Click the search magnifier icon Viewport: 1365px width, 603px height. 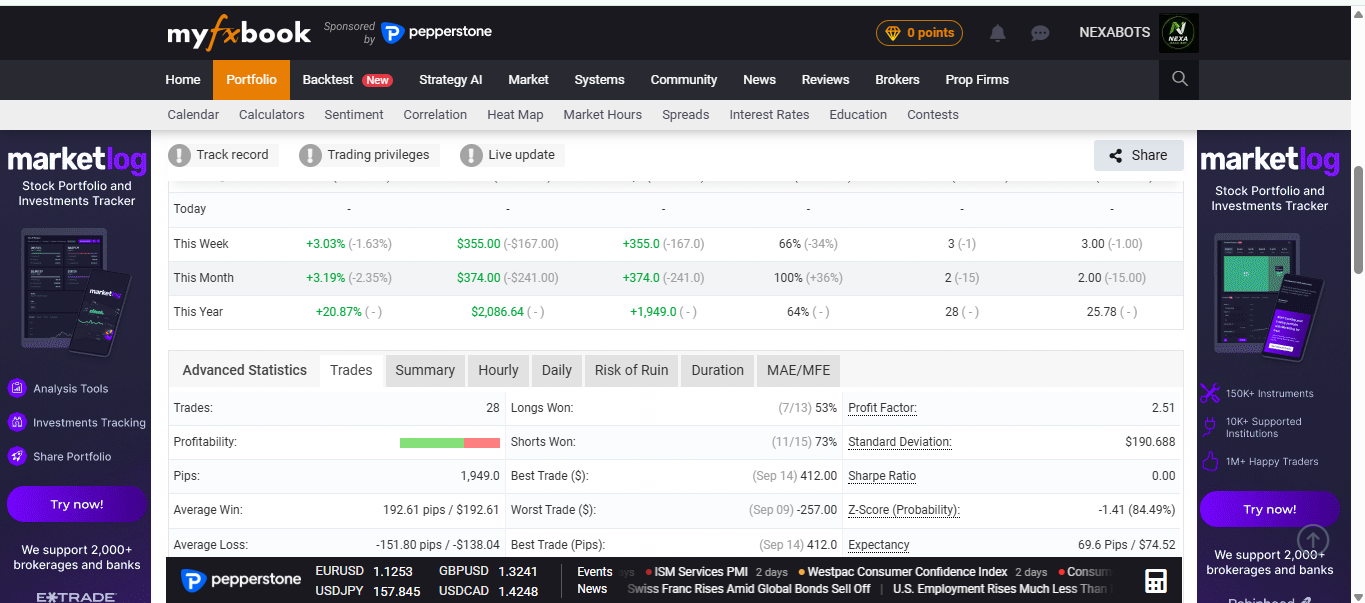(x=1179, y=79)
